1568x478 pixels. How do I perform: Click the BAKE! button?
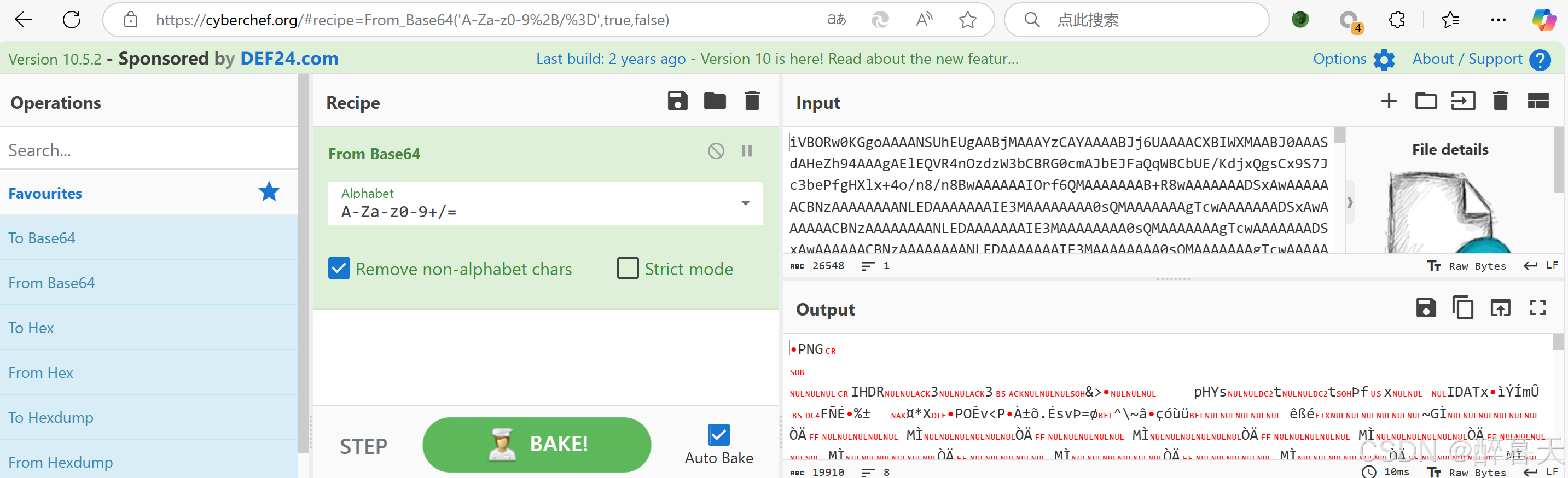pyautogui.click(x=537, y=445)
